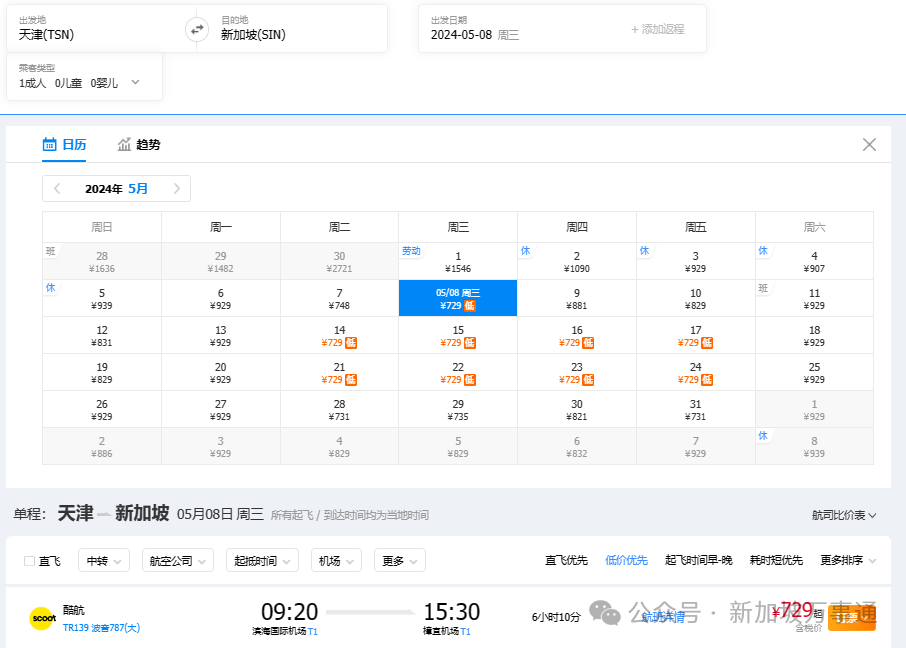The image size is (906, 648).
Task: Select May 2 priced ¥1090
Action: coord(577,261)
